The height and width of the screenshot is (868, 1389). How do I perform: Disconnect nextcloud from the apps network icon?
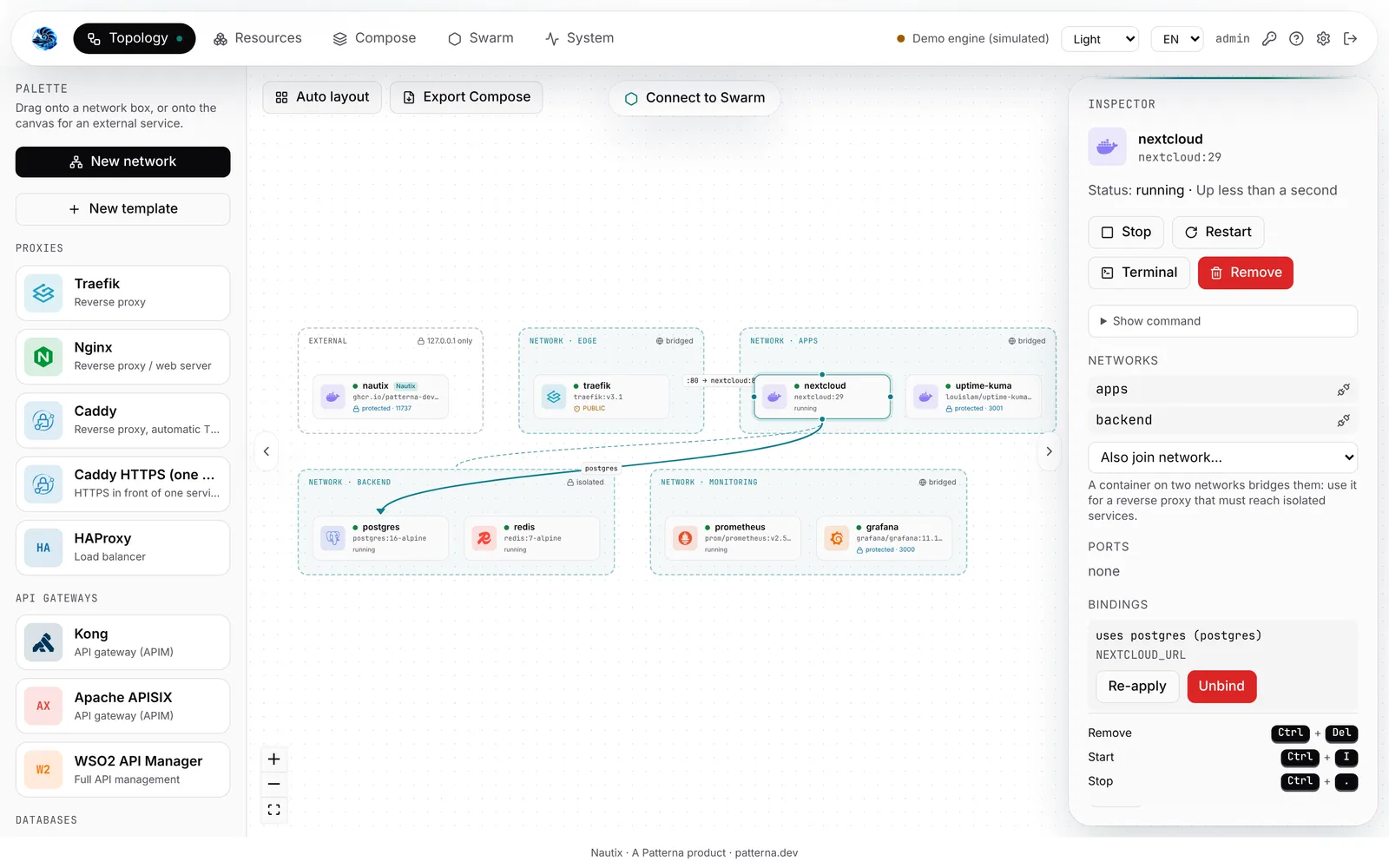click(x=1343, y=390)
